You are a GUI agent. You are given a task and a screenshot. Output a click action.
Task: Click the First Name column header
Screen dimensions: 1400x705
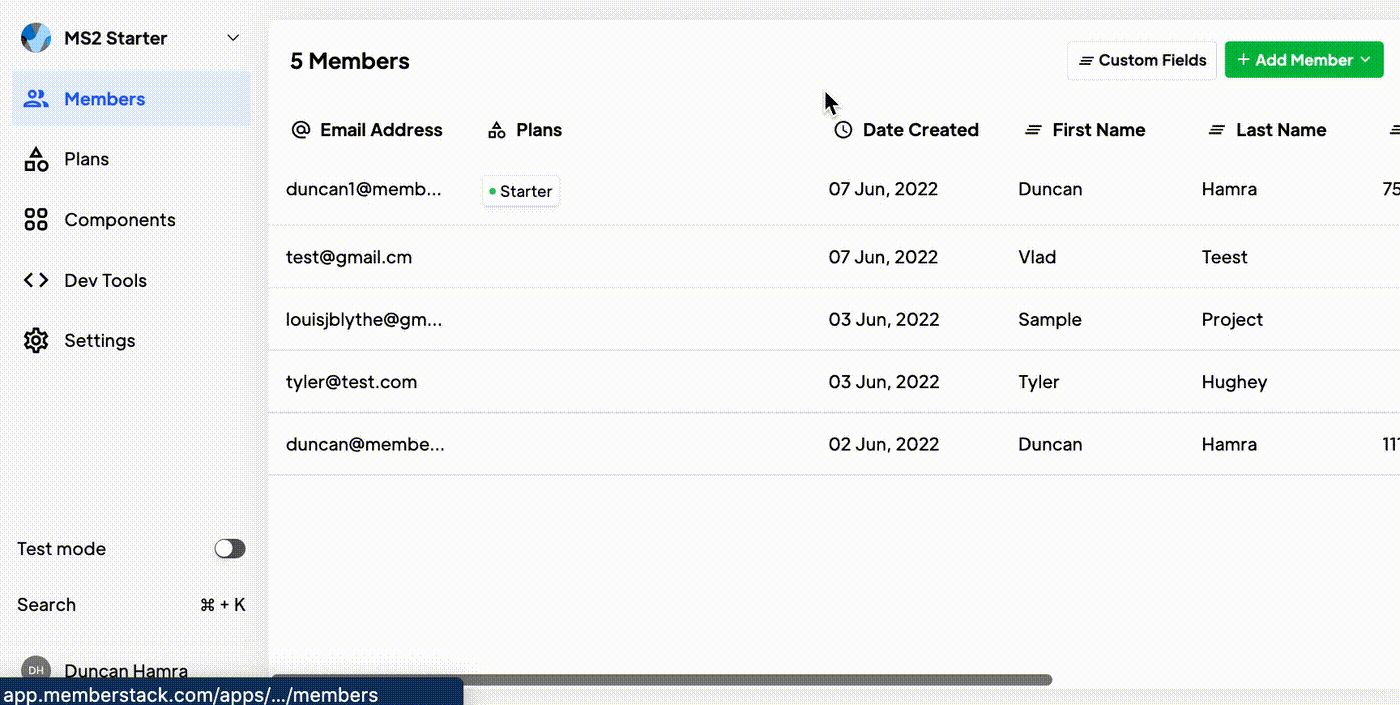click(x=1086, y=130)
